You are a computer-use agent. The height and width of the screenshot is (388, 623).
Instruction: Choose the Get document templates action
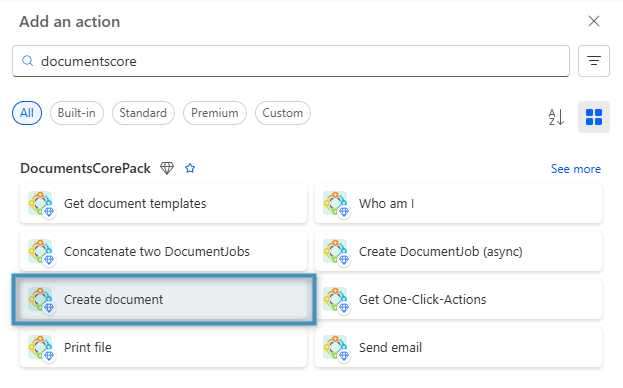coord(163,203)
